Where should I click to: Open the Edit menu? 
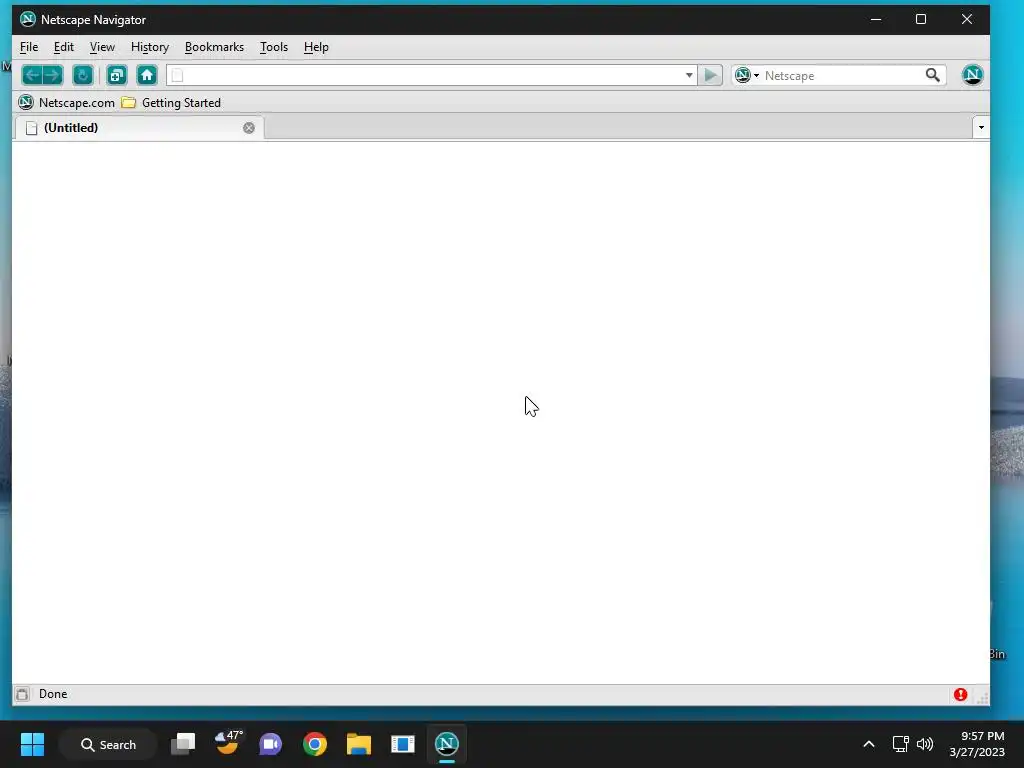[x=63, y=47]
